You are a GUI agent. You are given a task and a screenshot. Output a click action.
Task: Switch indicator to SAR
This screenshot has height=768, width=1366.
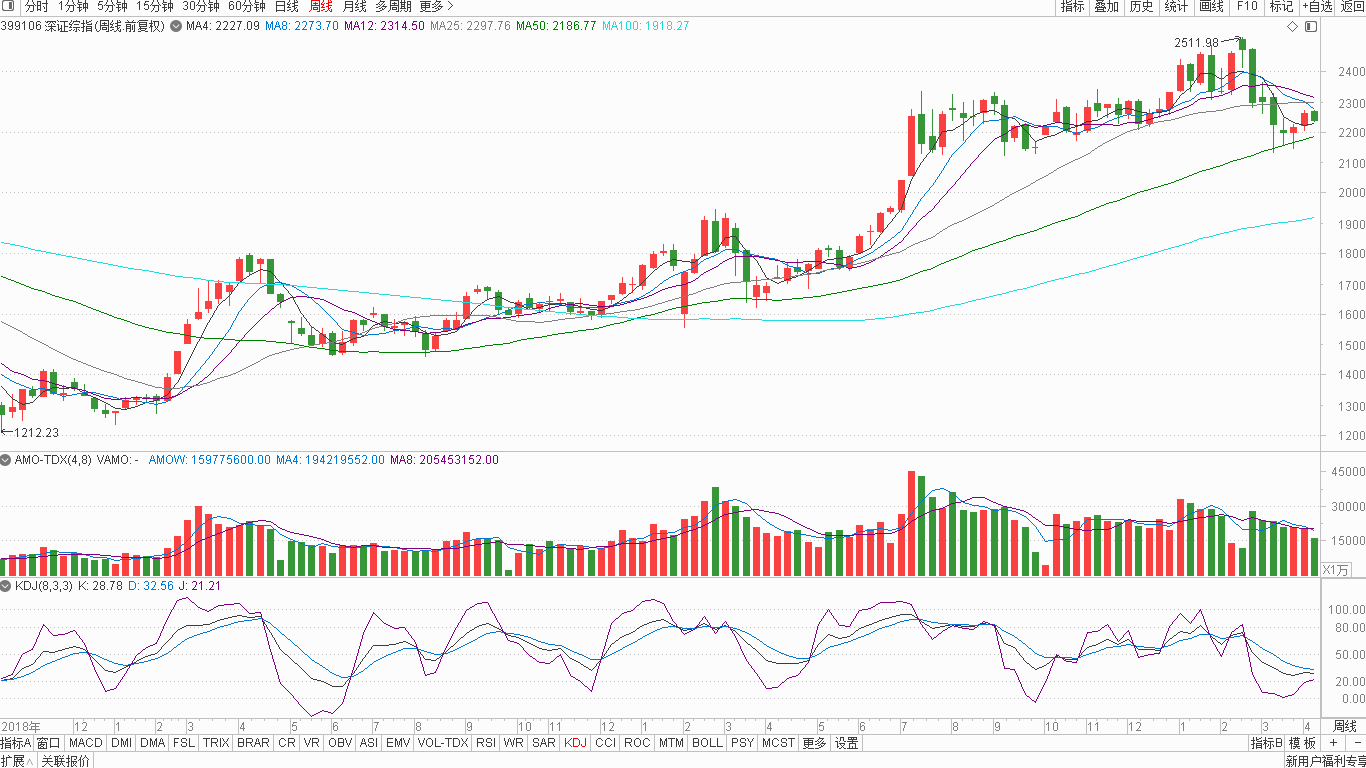(544, 743)
